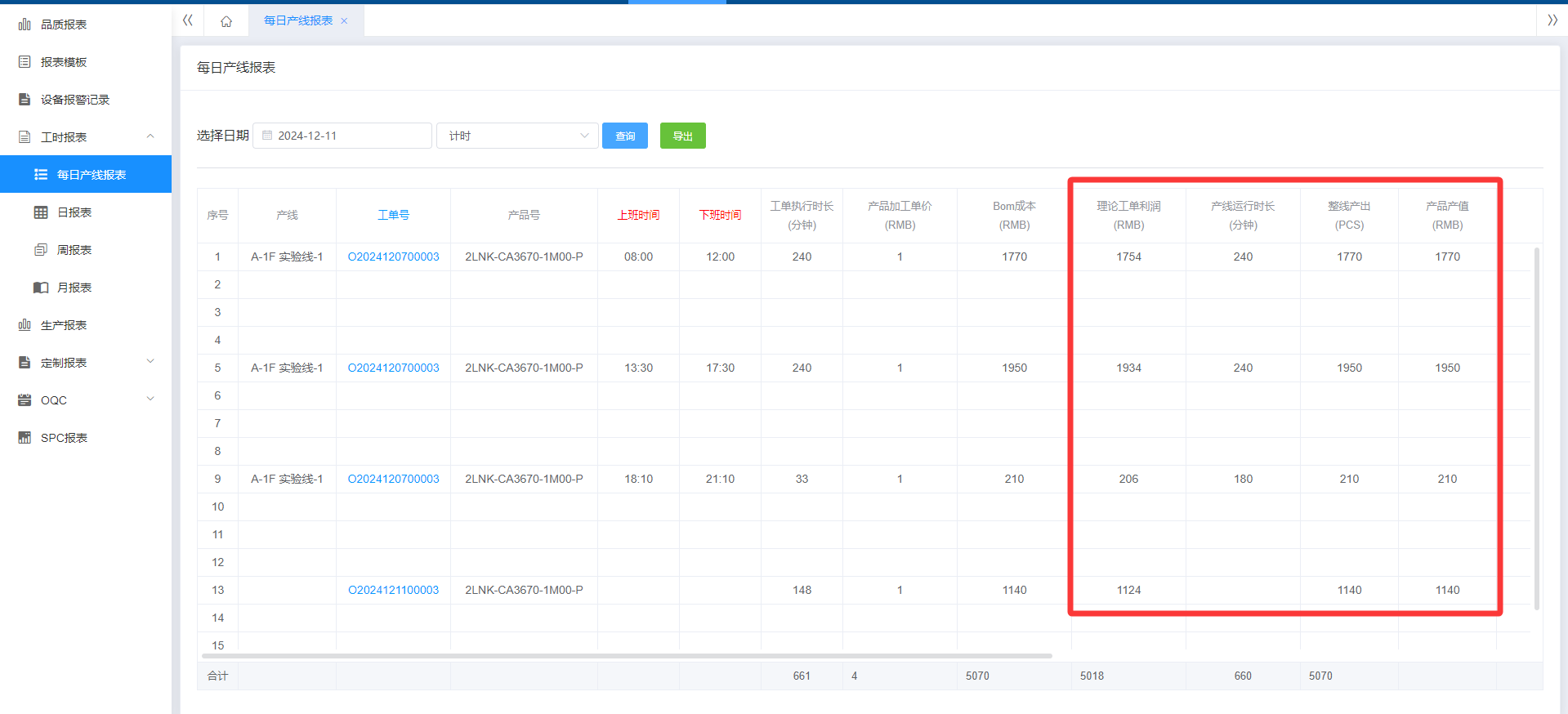
Task: Switch to the 每日产线报表 tab
Action: pyautogui.click(x=297, y=21)
